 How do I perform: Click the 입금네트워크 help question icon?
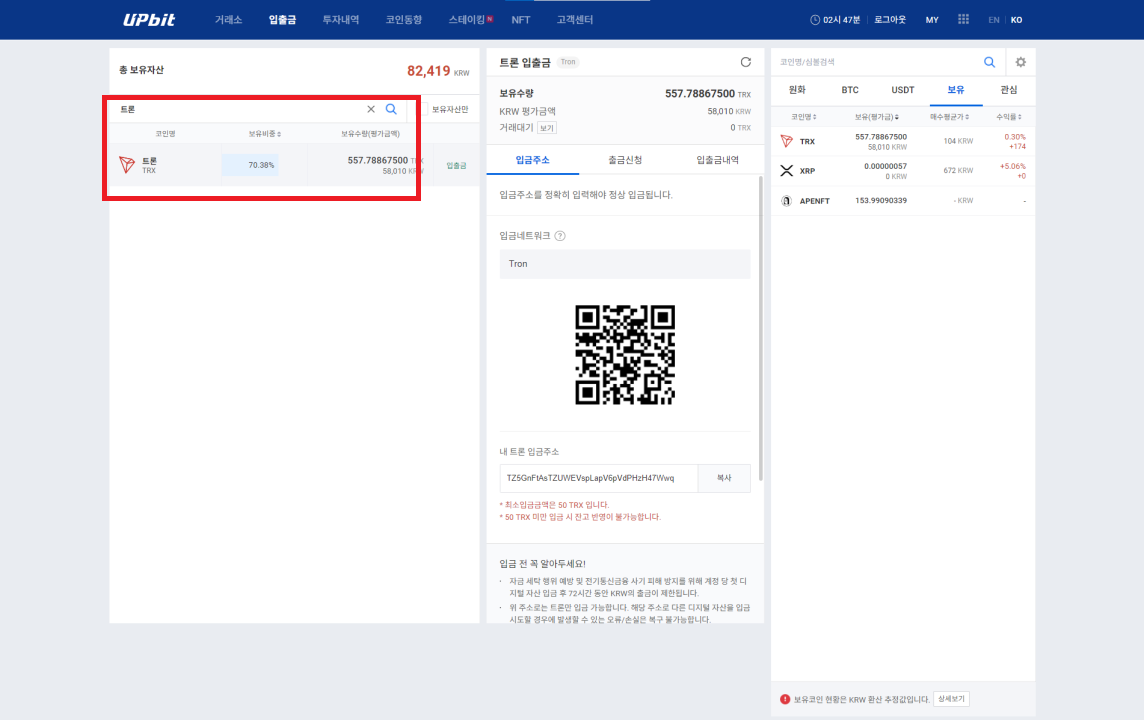tap(560, 236)
